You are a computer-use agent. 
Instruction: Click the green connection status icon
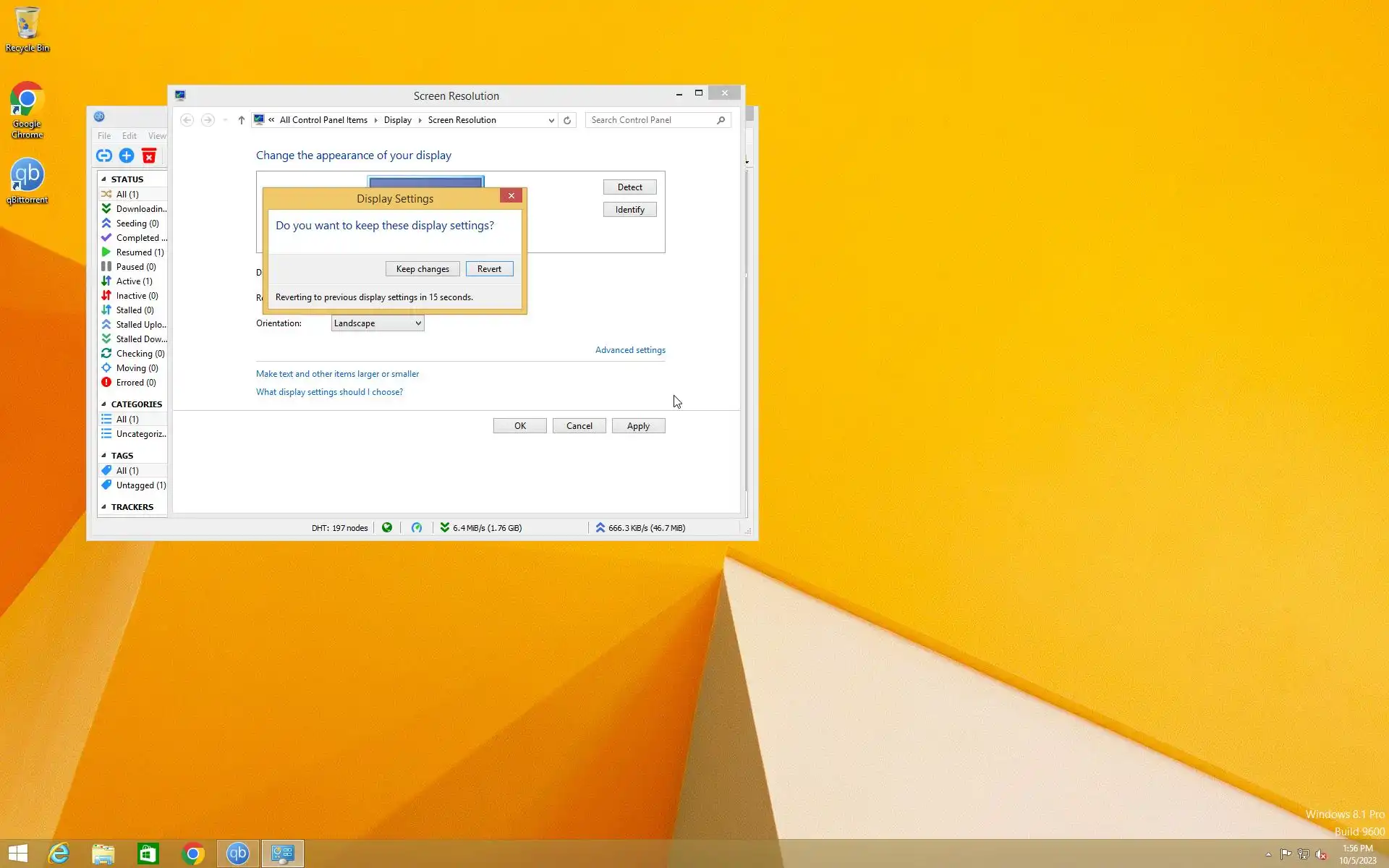(387, 528)
